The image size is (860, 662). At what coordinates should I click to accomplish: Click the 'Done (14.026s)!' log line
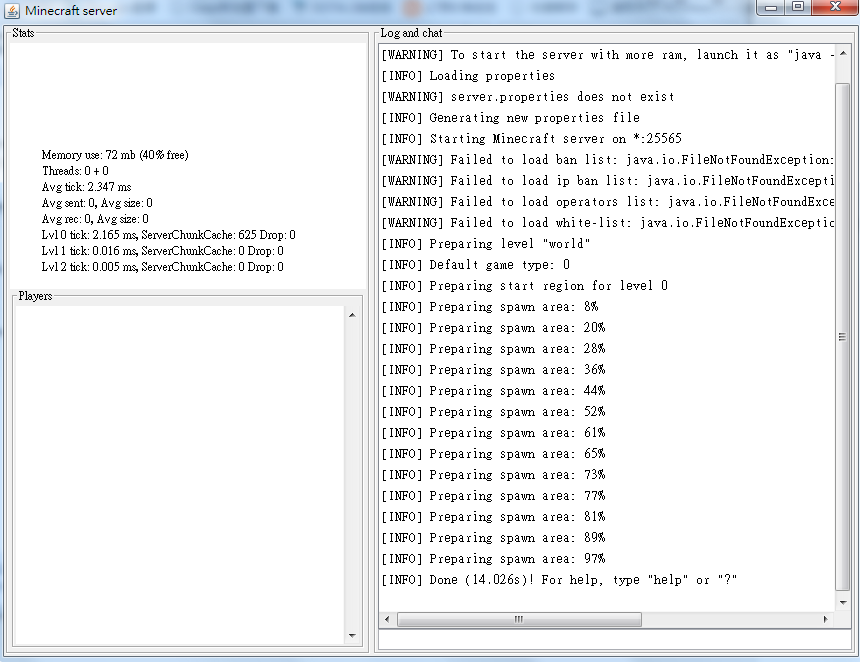pyautogui.click(x=559, y=580)
